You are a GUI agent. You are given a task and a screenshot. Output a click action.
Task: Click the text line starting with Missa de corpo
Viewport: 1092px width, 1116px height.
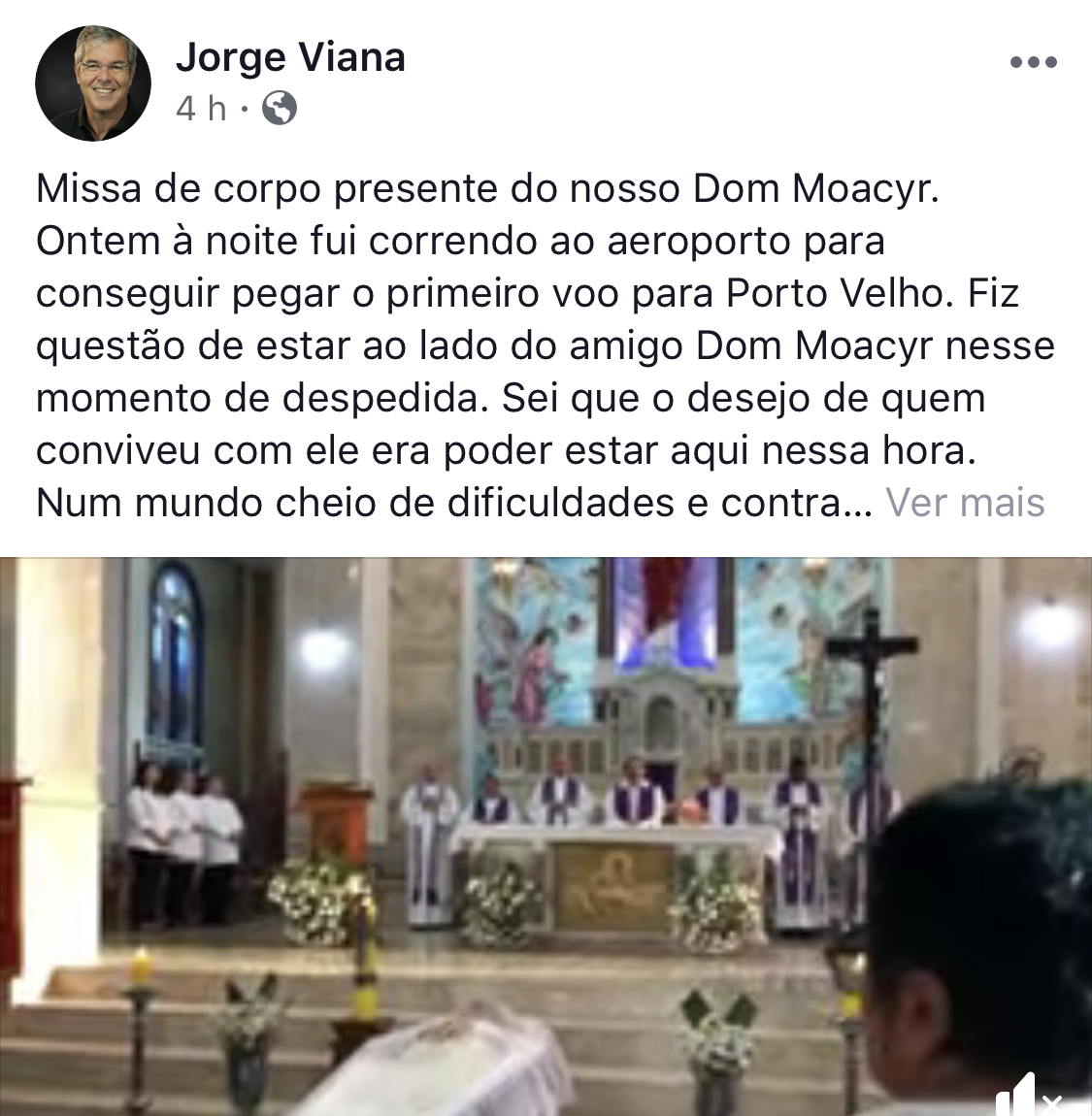click(x=487, y=188)
